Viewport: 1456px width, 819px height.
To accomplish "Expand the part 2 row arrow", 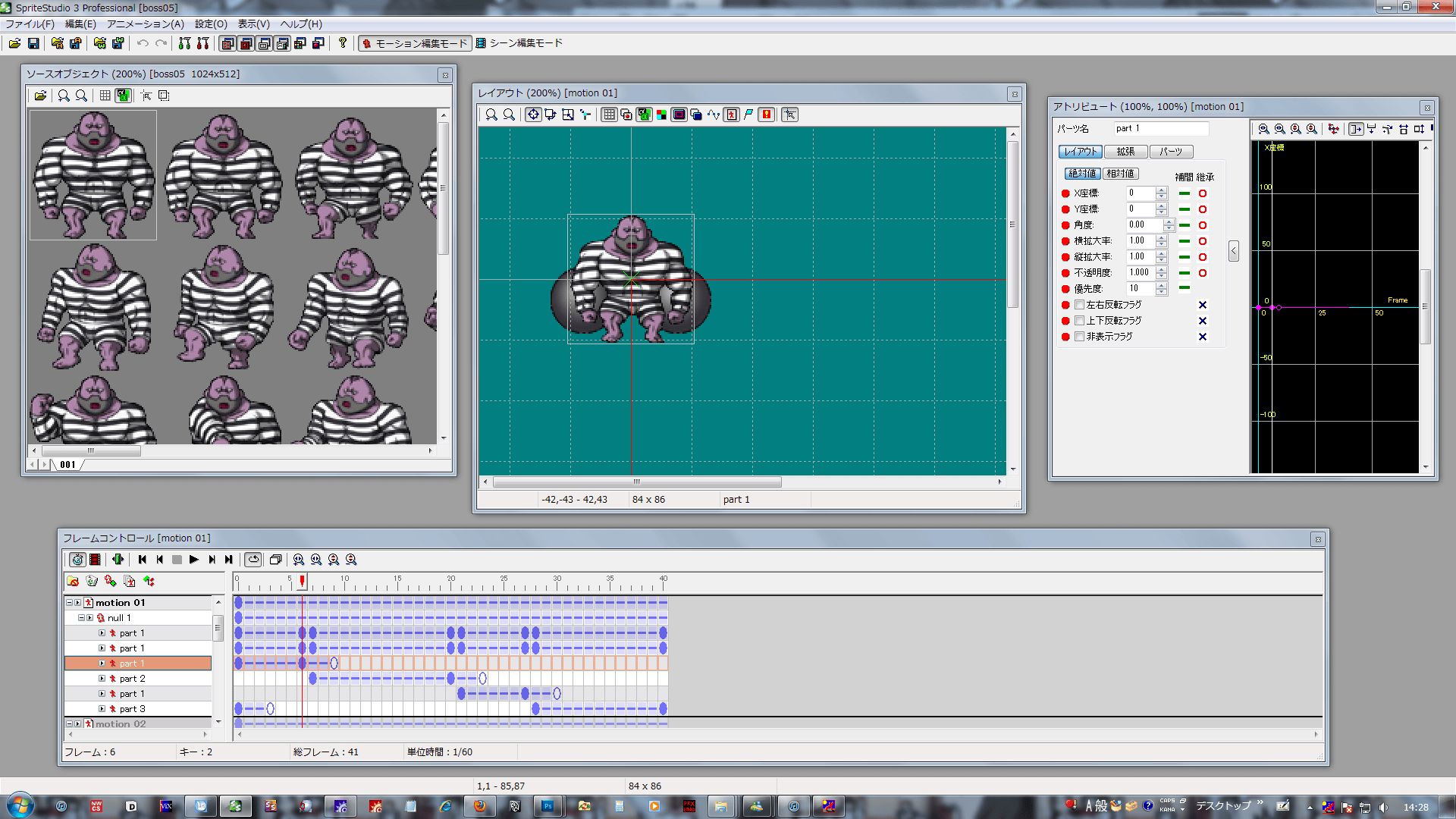I will tap(102, 679).
